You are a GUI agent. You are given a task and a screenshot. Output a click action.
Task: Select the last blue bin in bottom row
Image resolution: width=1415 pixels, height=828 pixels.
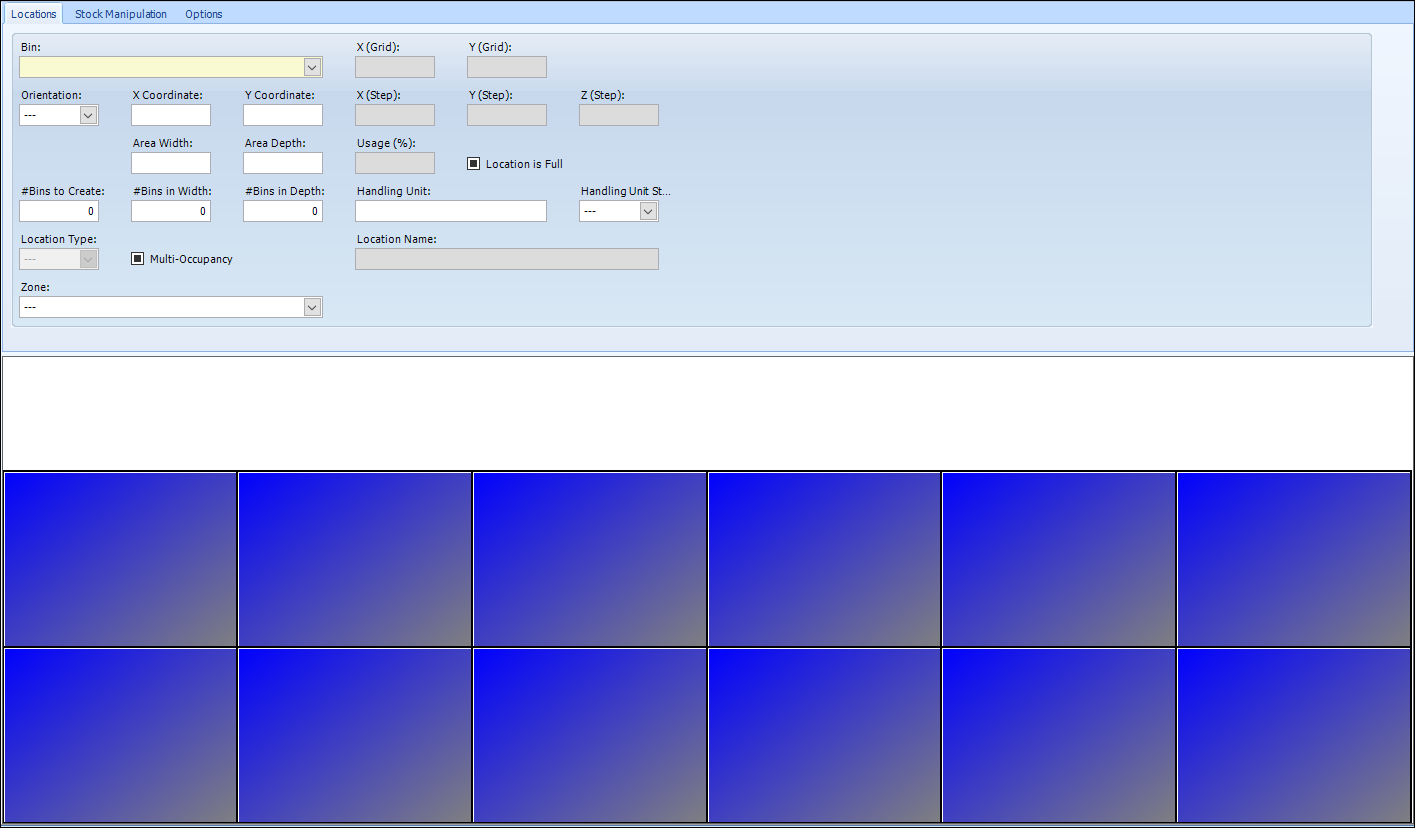pyautogui.click(x=1293, y=735)
